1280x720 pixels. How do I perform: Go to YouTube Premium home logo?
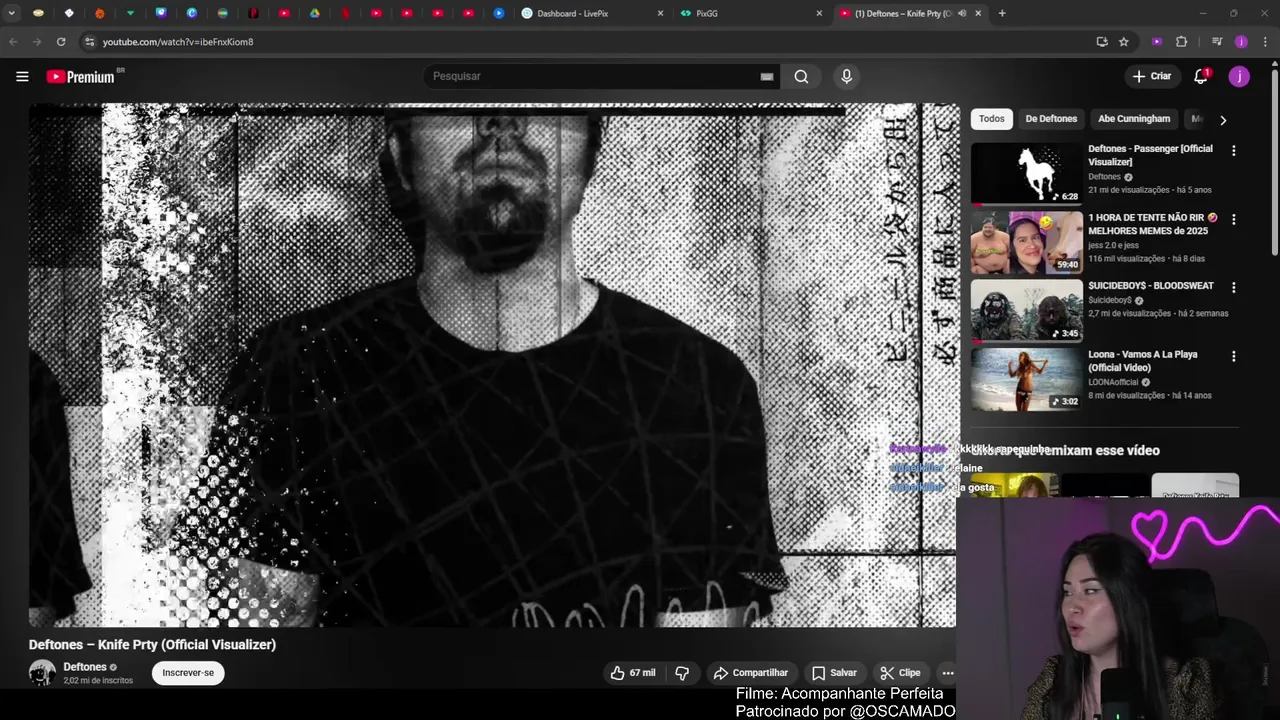pyautogui.click(x=80, y=77)
